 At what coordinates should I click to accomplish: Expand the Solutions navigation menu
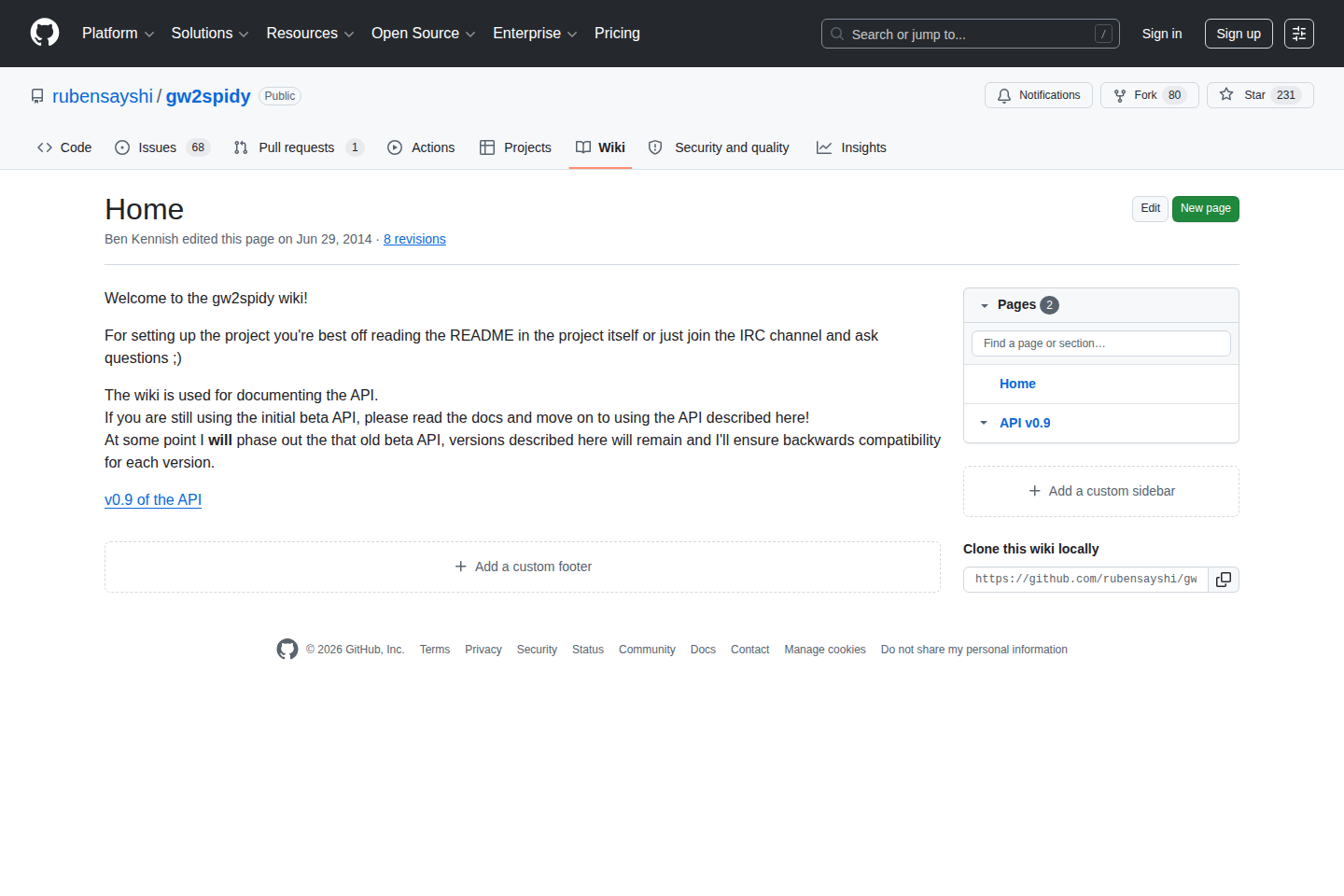pos(209,34)
